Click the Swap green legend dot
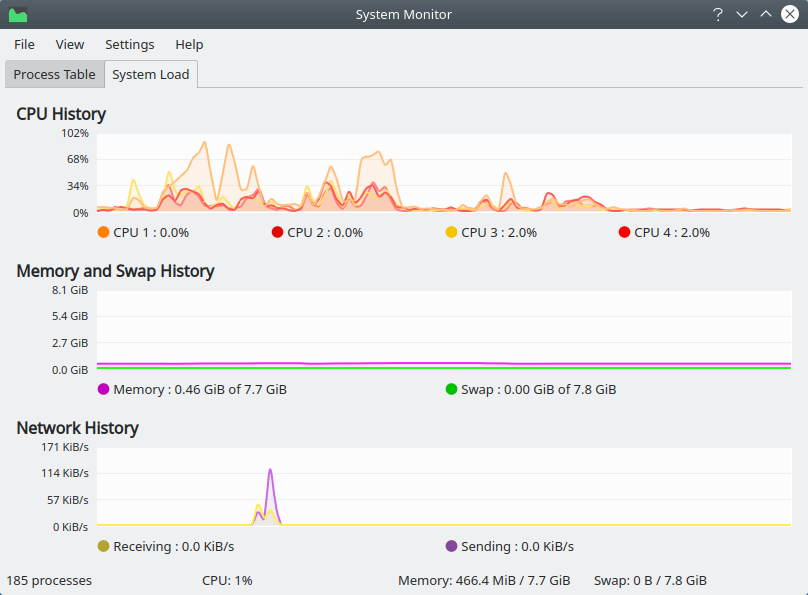Image resolution: width=808 pixels, height=595 pixels. click(451, 389)
